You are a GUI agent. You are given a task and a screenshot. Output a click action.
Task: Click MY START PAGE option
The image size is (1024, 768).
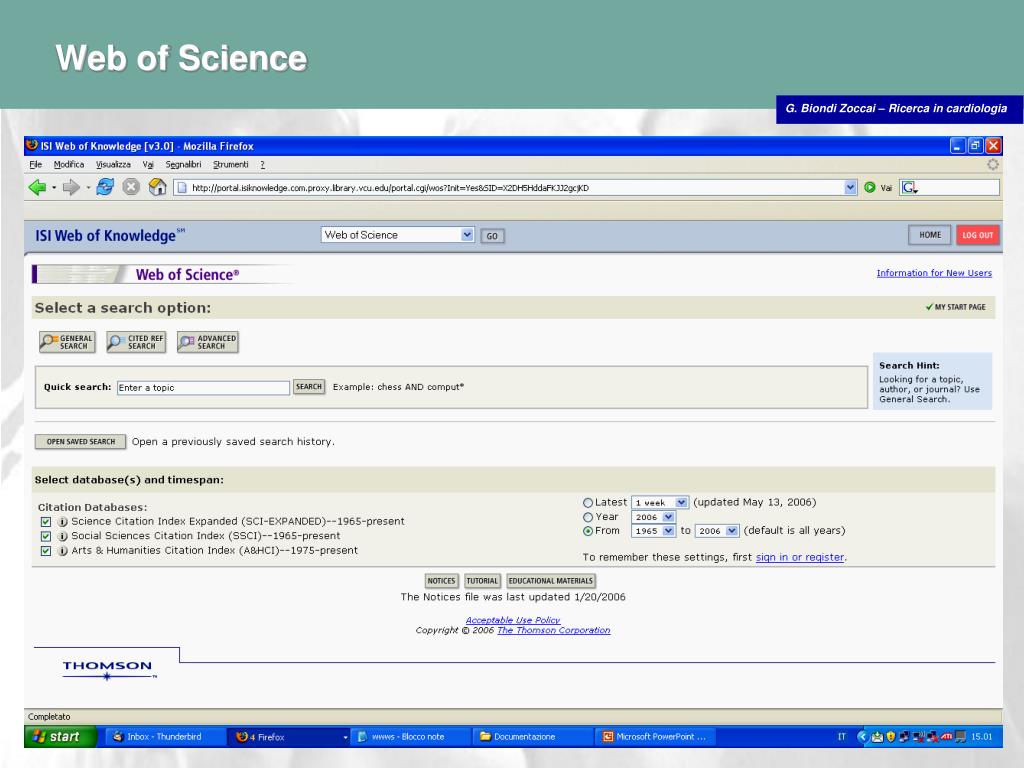click(x=955, y=307)
